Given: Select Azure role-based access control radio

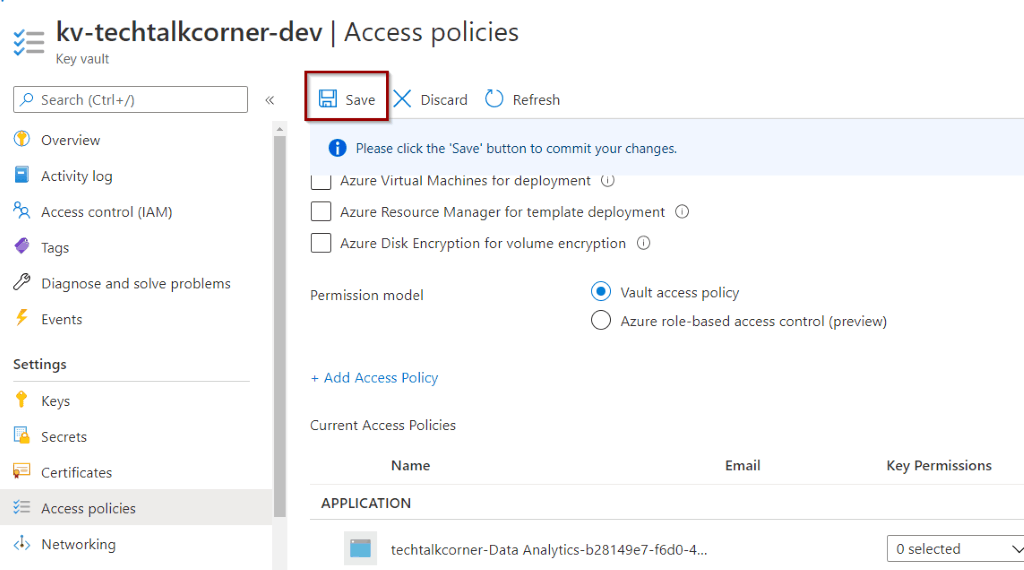Looking at the screenshot, I should (x=601, y=321).
